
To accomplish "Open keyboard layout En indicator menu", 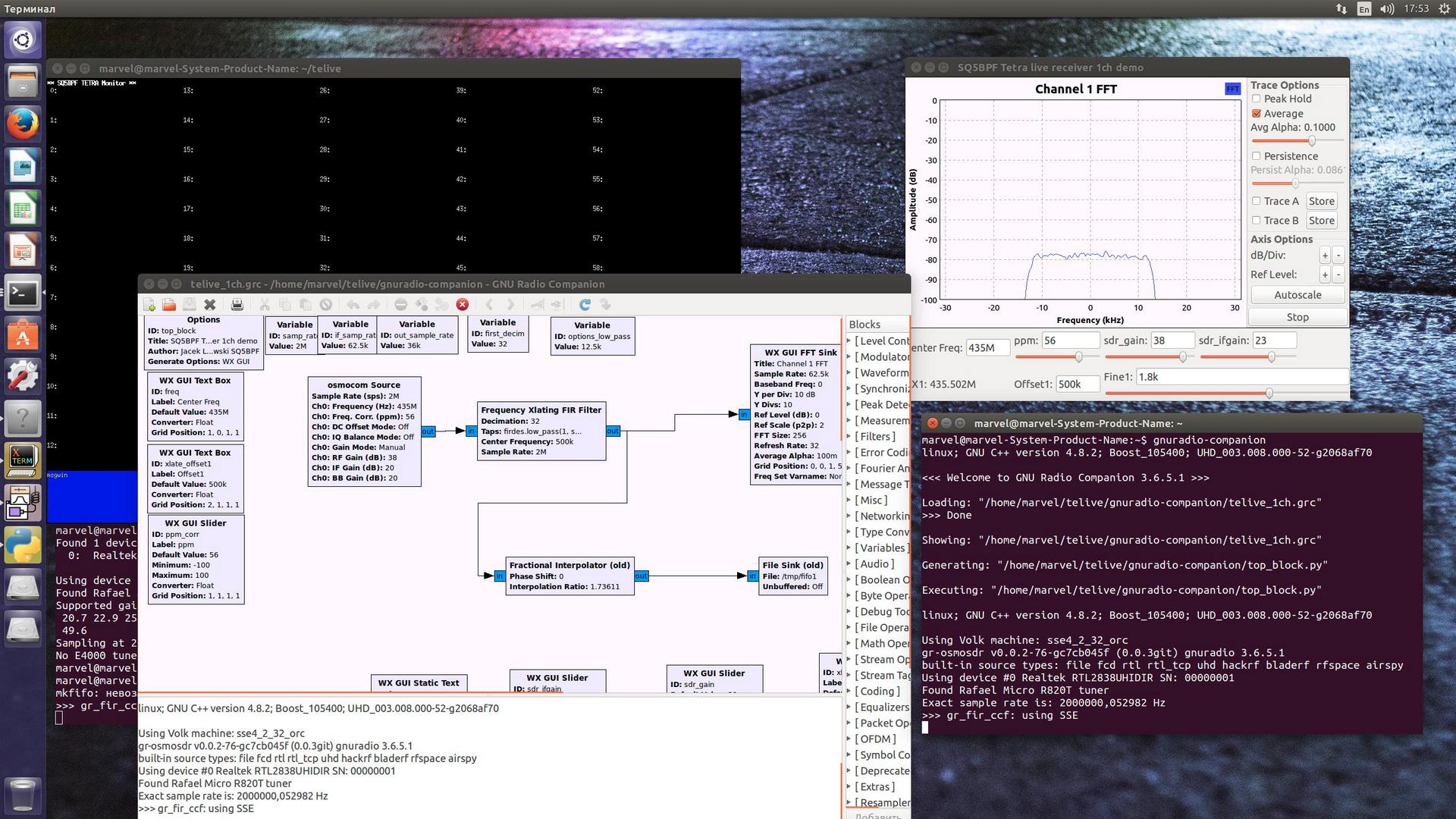I will pyautogui.click(x=1364, y=9).
